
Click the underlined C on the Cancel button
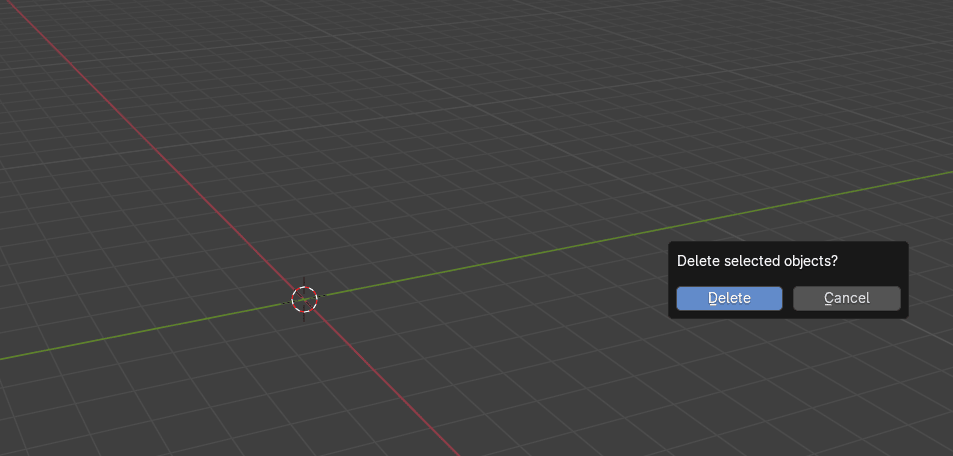pyautogui.click(x=829, y=298)
